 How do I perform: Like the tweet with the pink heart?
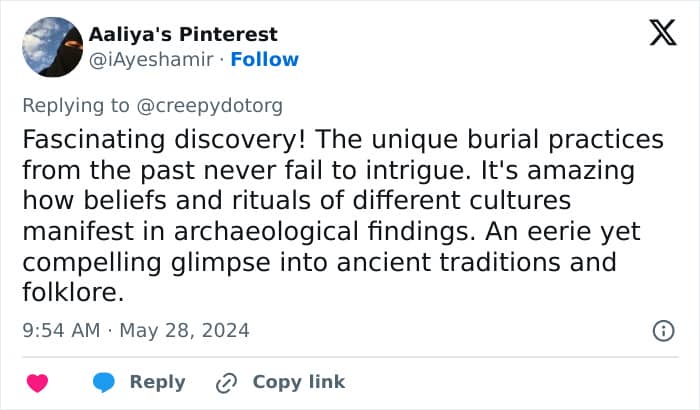point(37,383)
